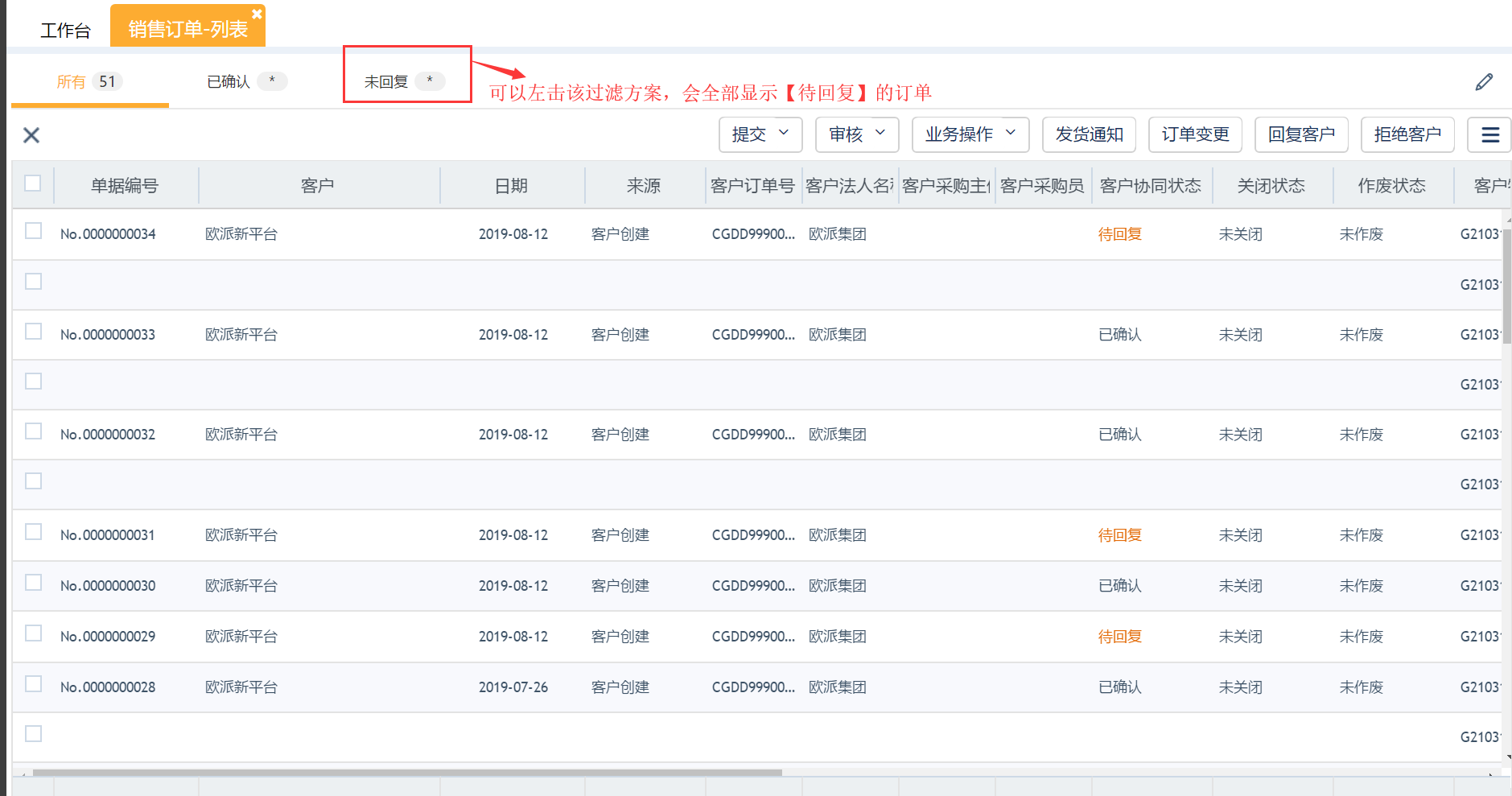Click 待回复 status of order No.0000000029

coord(1120,637)
